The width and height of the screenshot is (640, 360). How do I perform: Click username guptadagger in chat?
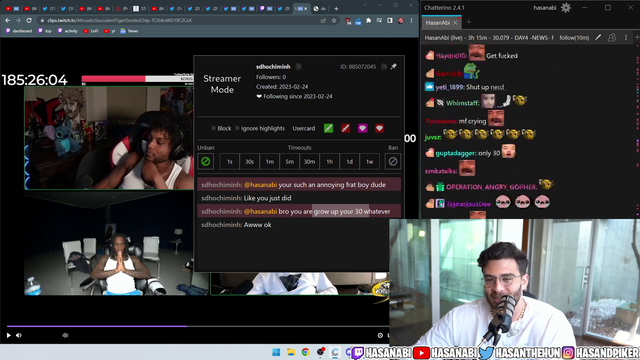click(x=455, y=153)
